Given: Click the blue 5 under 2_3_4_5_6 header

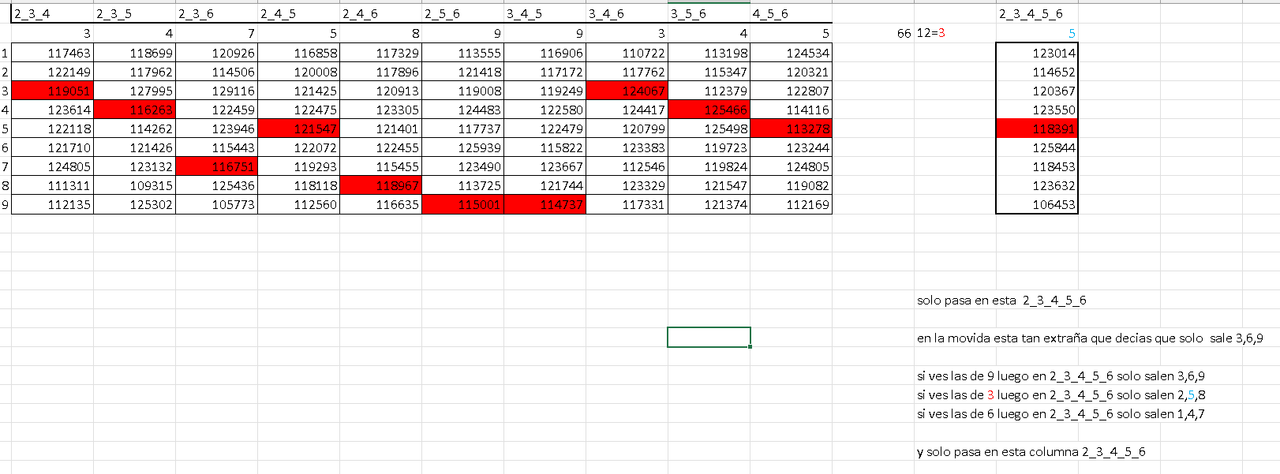Looking at the screenshot, I should click(1037, 33).
